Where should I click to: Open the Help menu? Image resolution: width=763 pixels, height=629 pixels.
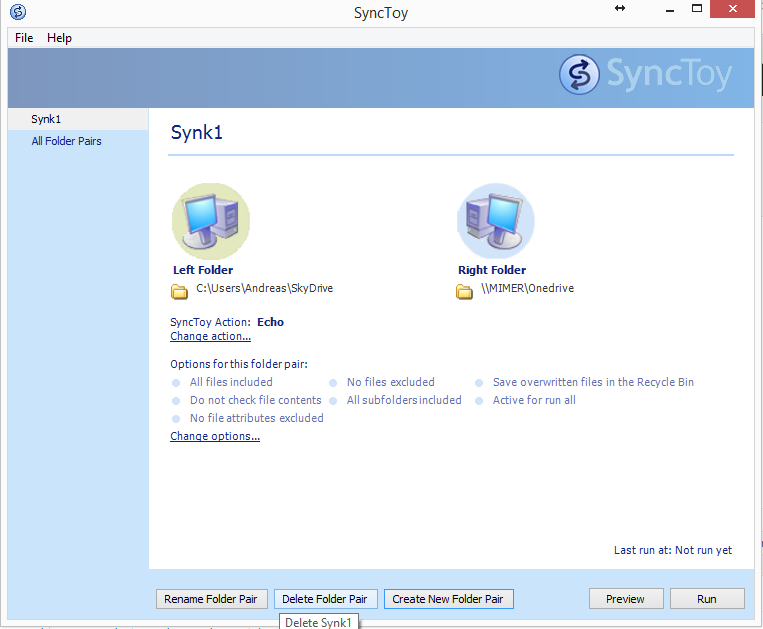(59, 38)
